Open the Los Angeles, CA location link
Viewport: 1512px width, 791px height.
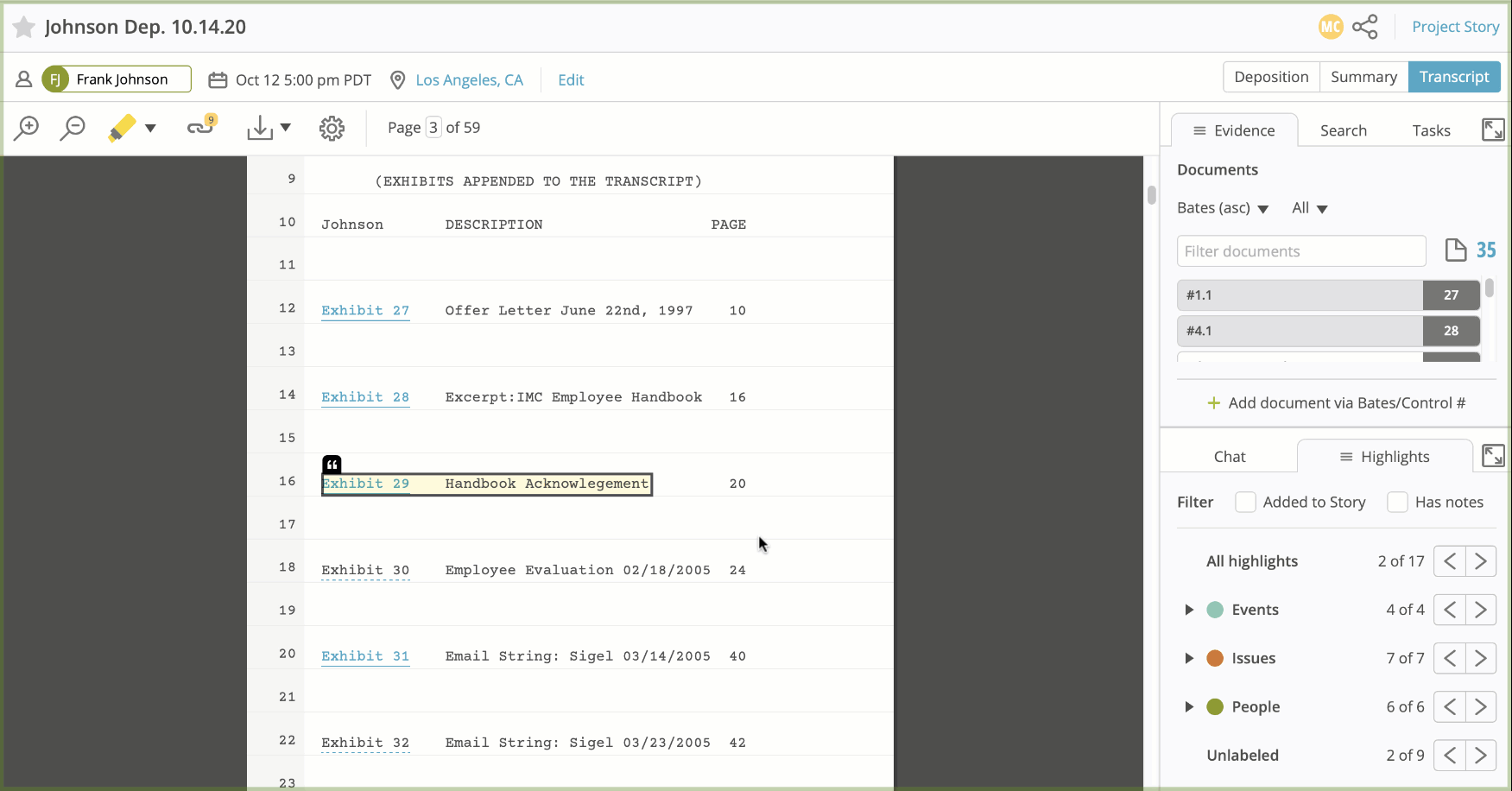pos(469,80)
